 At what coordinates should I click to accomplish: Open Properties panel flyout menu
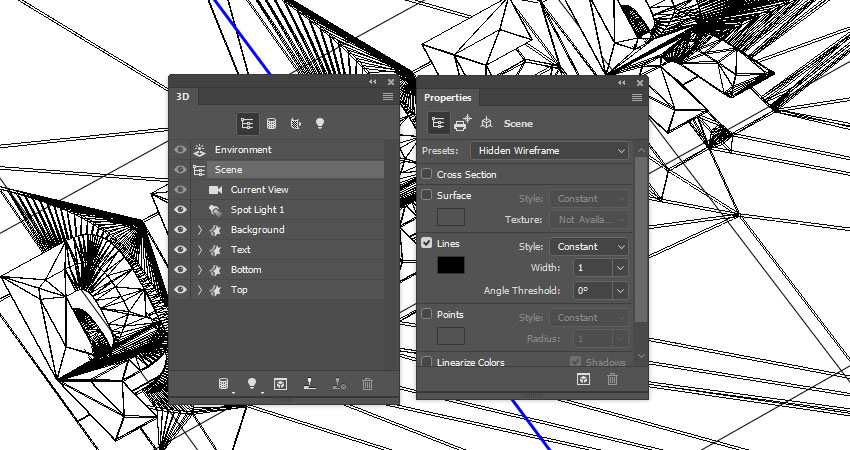point(637,98)
